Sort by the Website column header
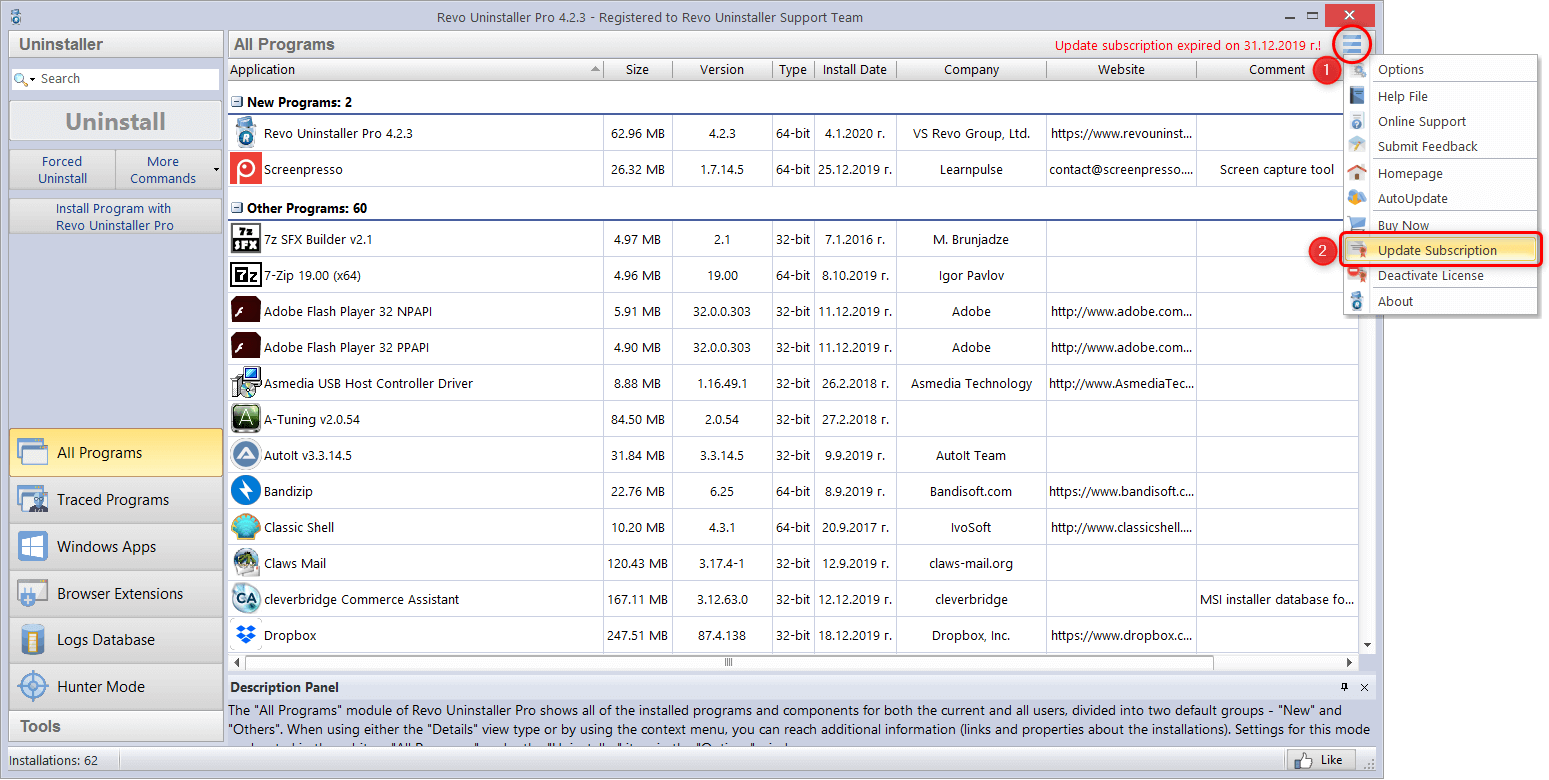This screenshot has height=780, width=1549. [x=1121, y=69]
